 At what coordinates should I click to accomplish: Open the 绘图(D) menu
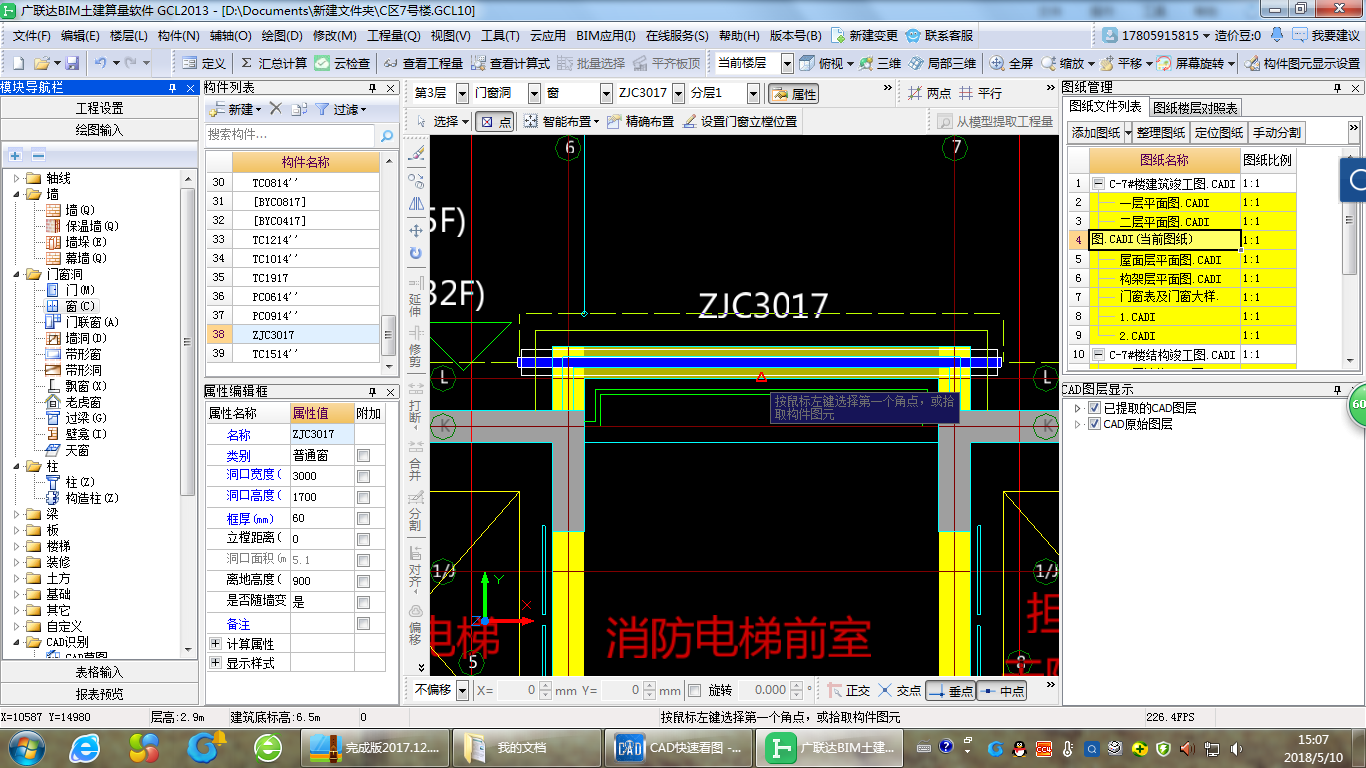pos(282,35)
